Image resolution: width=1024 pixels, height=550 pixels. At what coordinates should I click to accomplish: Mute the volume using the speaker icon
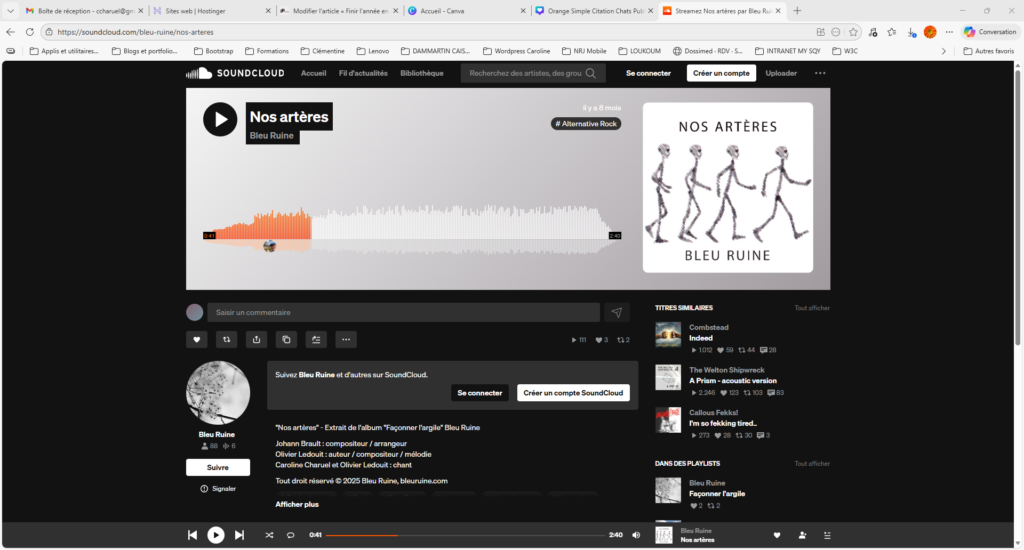(x=636, y=535)
